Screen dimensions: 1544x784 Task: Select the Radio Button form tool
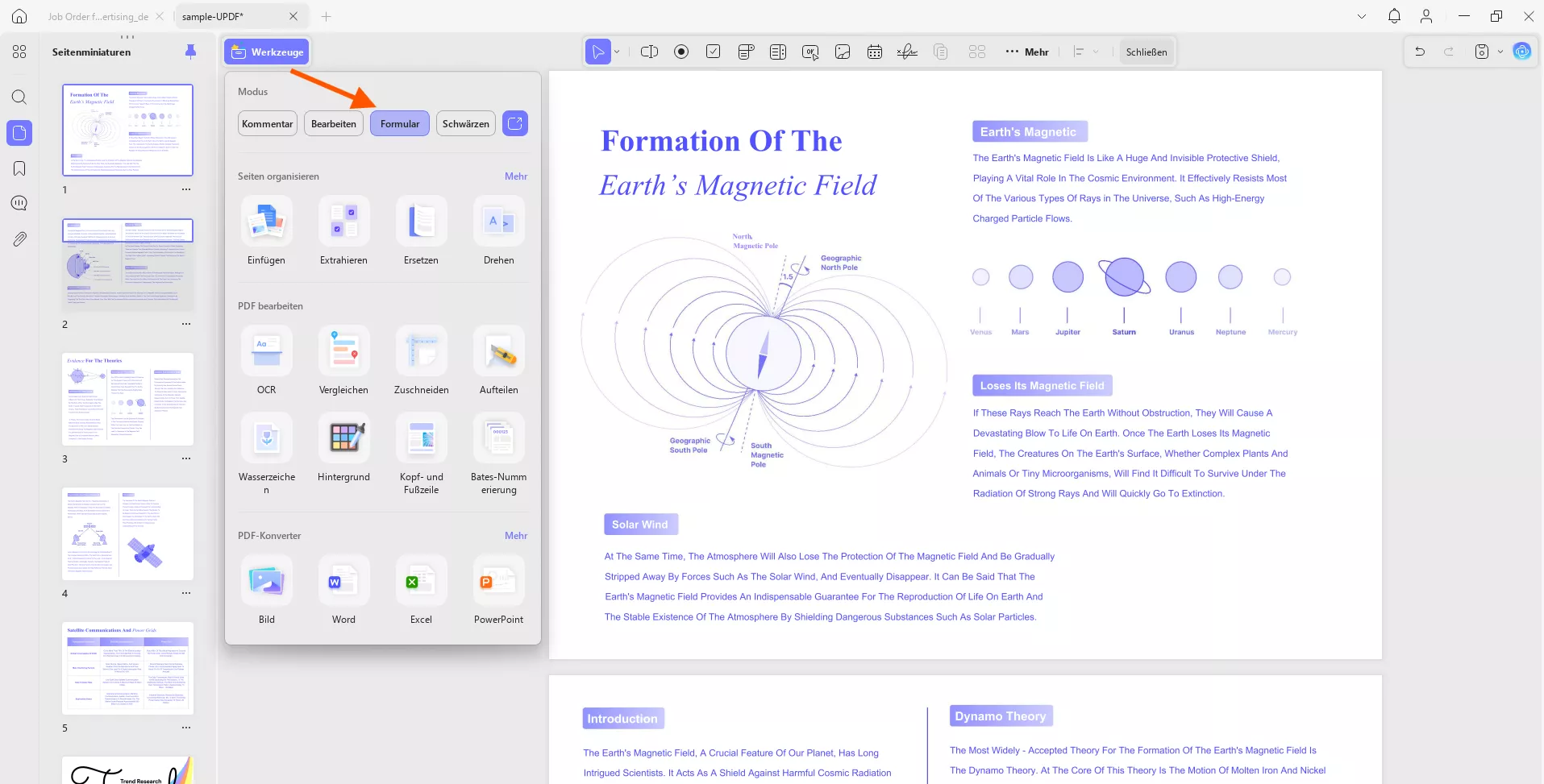point(681,52)
